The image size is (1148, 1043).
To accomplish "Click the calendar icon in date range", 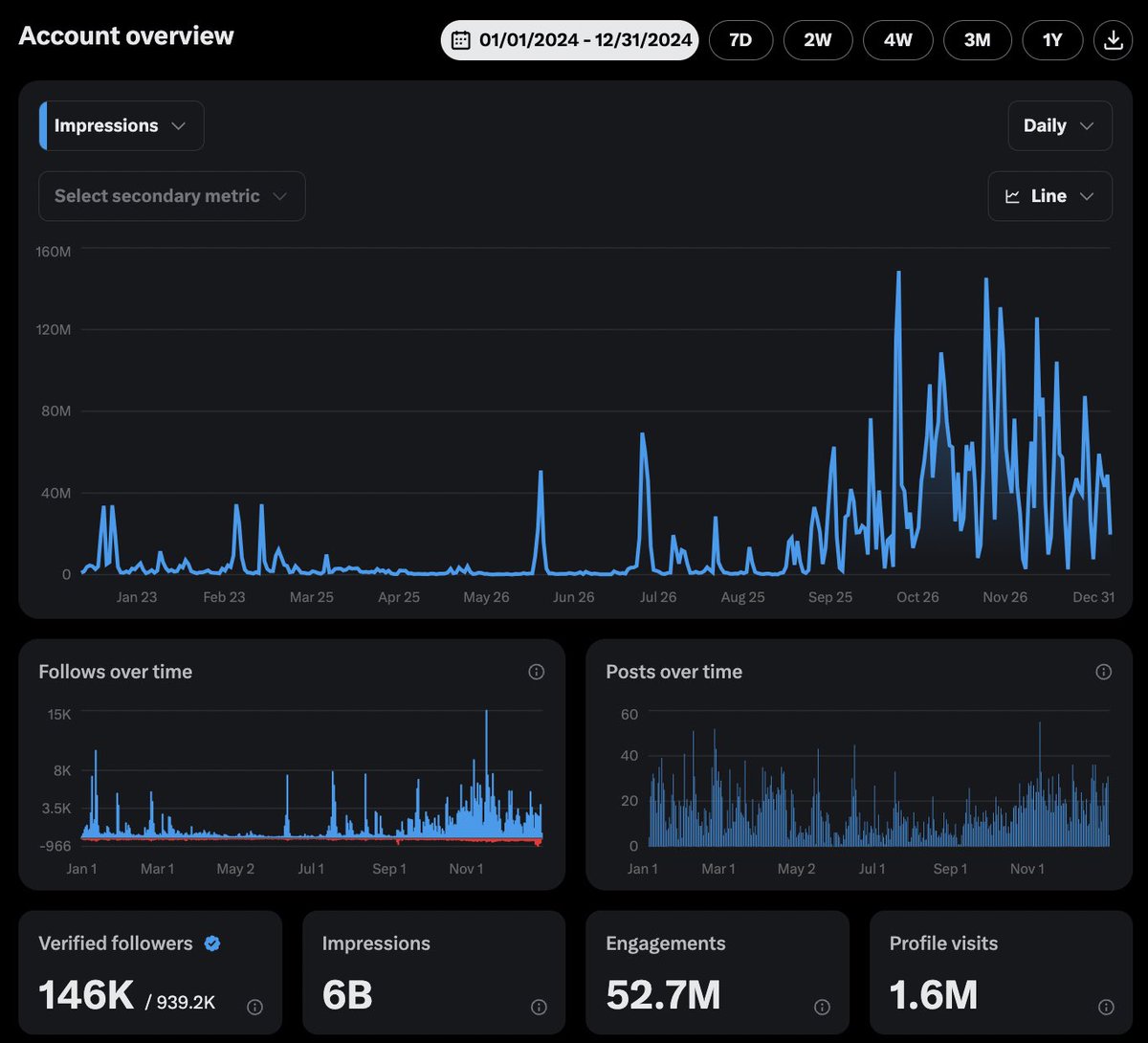I will pyautogui.click(x=460, y=40).
